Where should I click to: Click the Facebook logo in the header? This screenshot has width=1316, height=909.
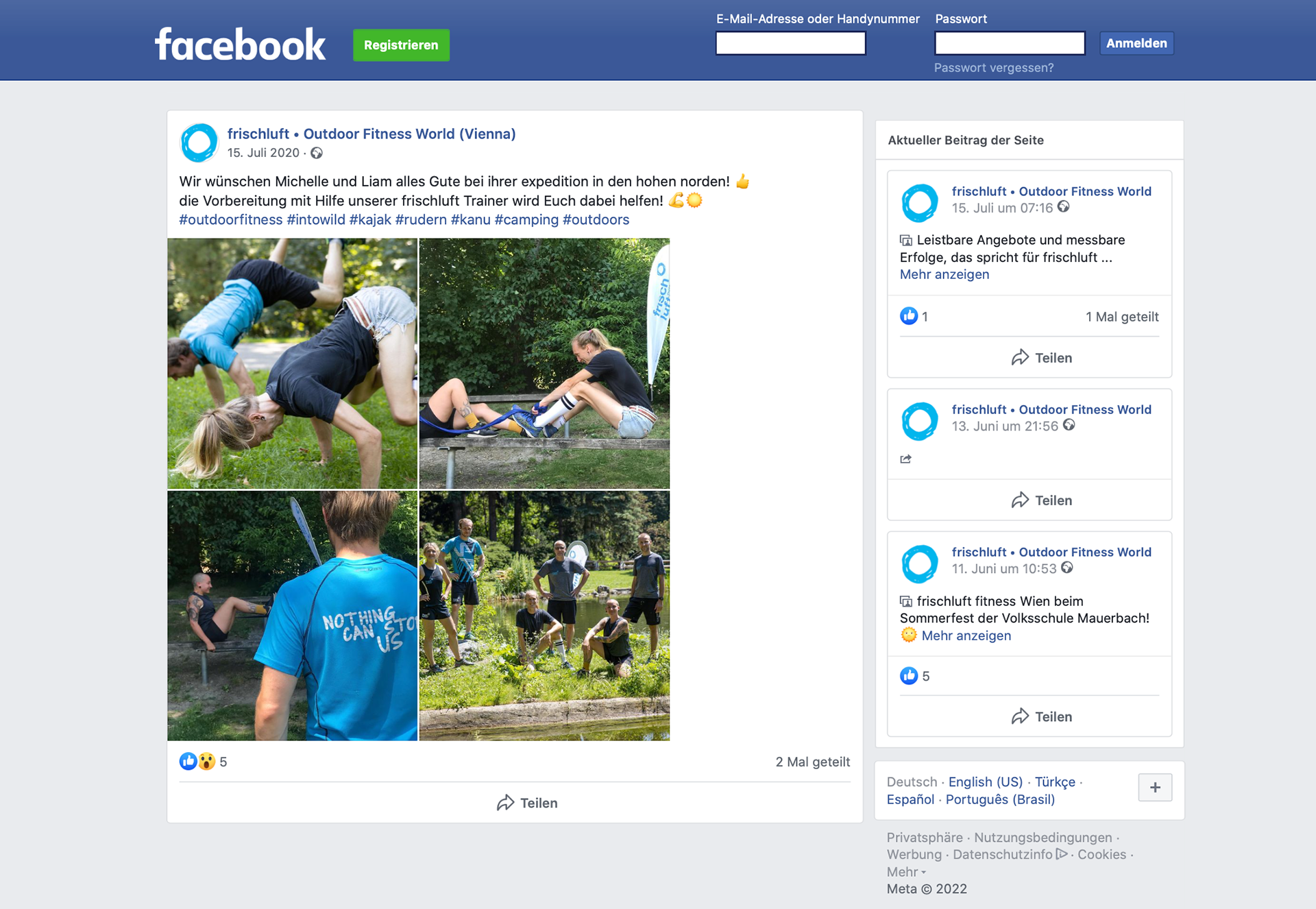[240, 45]
